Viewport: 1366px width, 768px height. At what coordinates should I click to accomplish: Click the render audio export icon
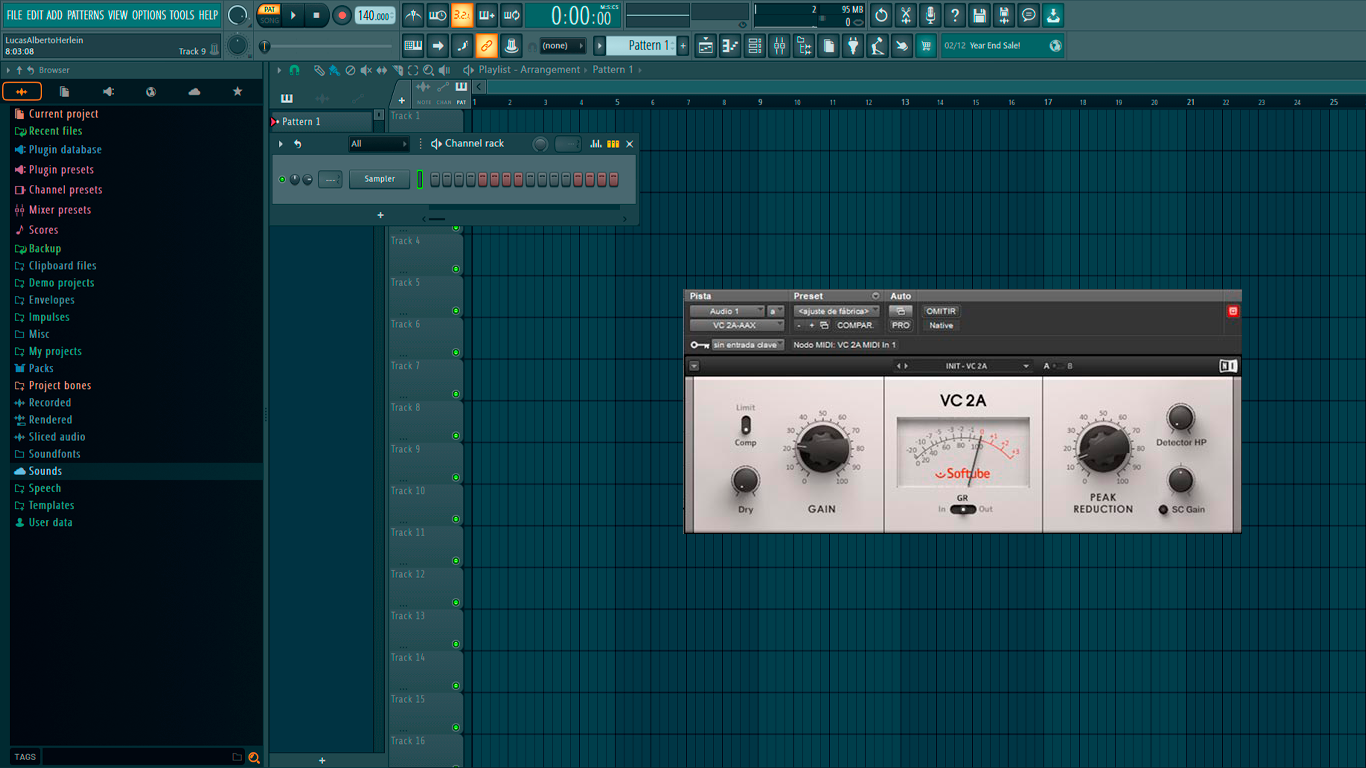pos(1004,15)
